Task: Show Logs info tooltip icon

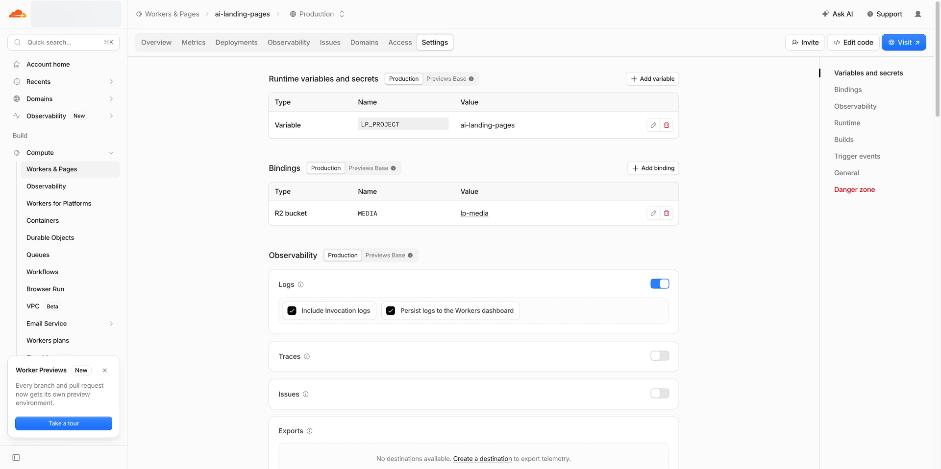Action: 301,284
